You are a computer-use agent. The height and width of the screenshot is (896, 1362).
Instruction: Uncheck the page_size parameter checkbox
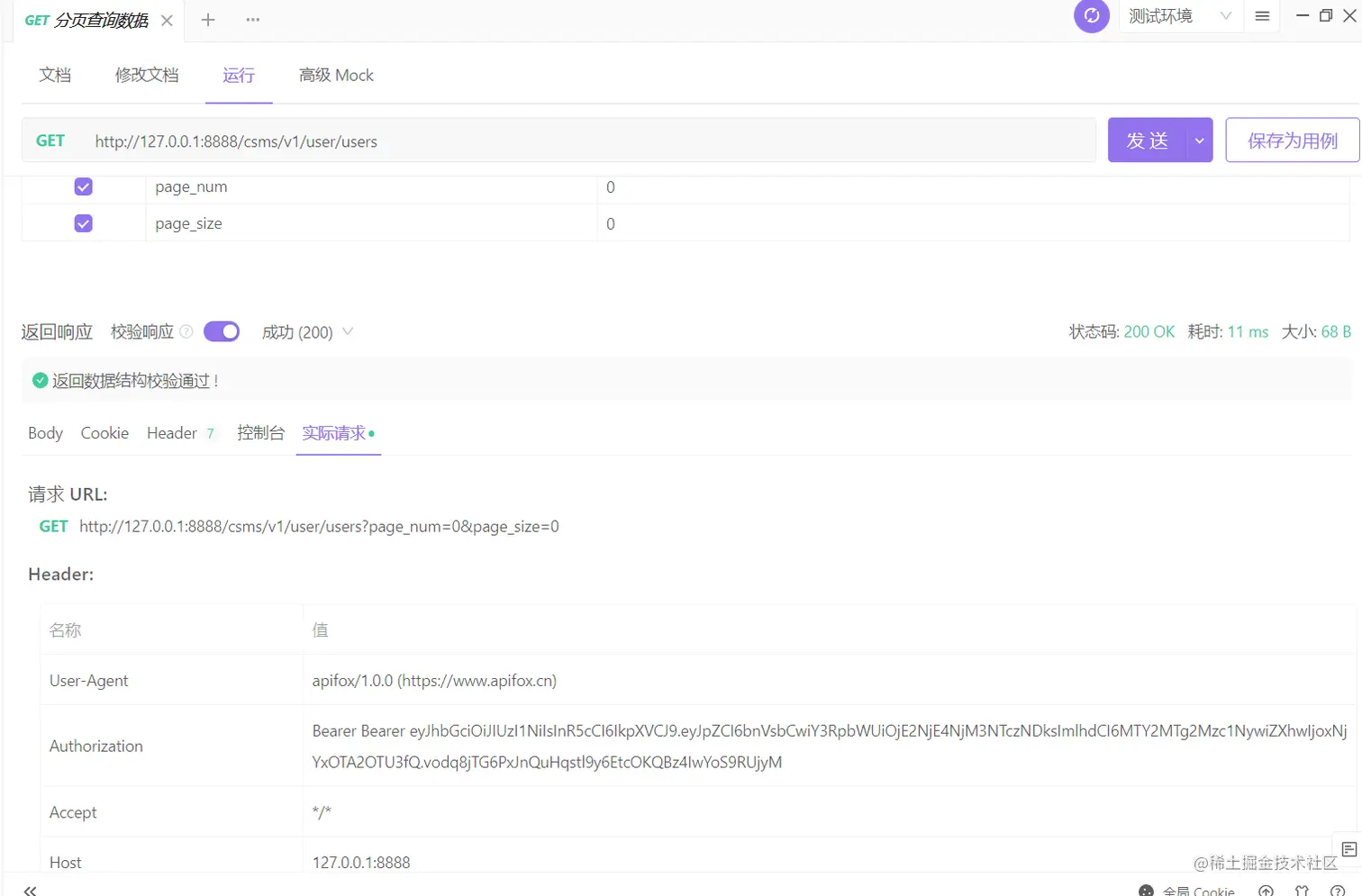(x=83, y=223)
